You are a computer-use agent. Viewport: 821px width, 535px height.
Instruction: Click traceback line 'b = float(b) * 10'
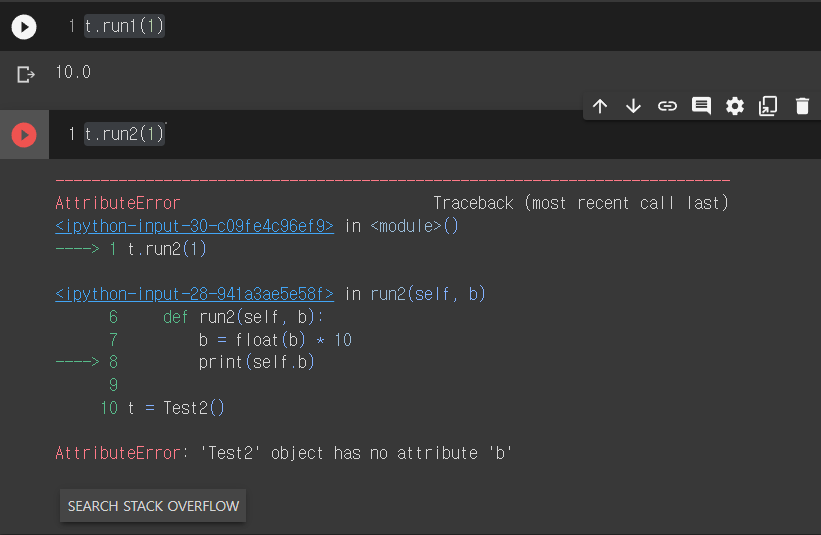pyautogui.click(x=275, y=340)
